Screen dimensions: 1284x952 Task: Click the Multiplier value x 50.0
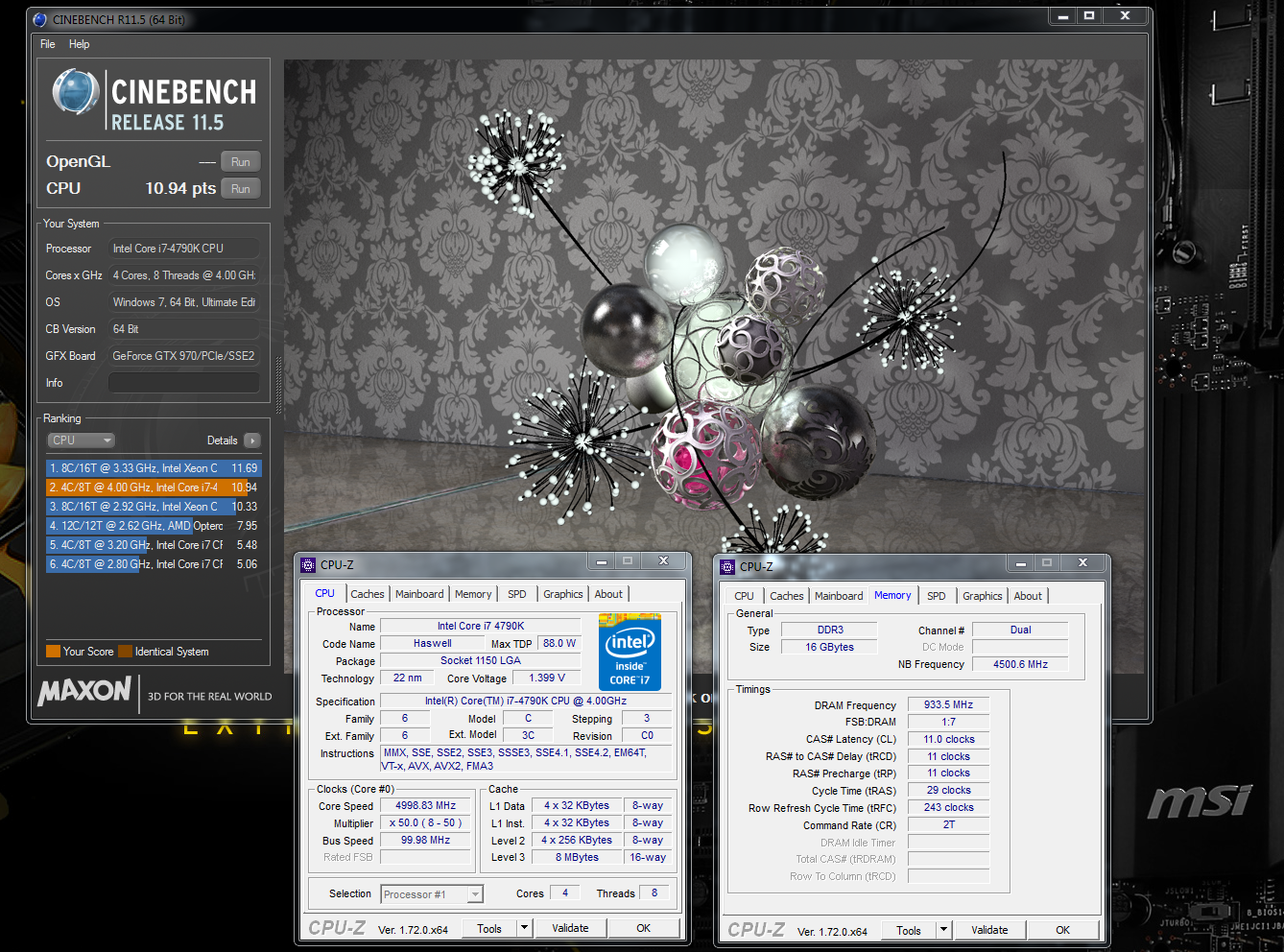pyautogui.click(x=425, y=823)
